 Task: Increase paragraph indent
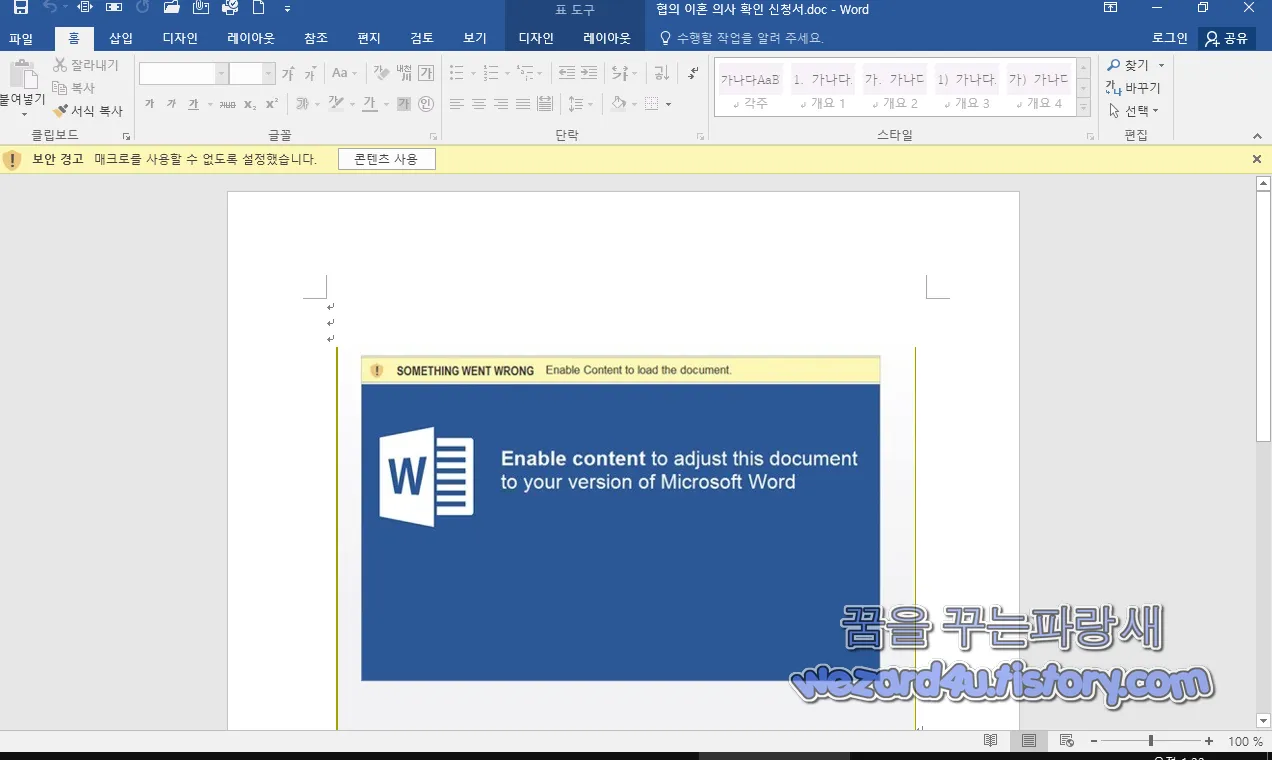point(589,73)
